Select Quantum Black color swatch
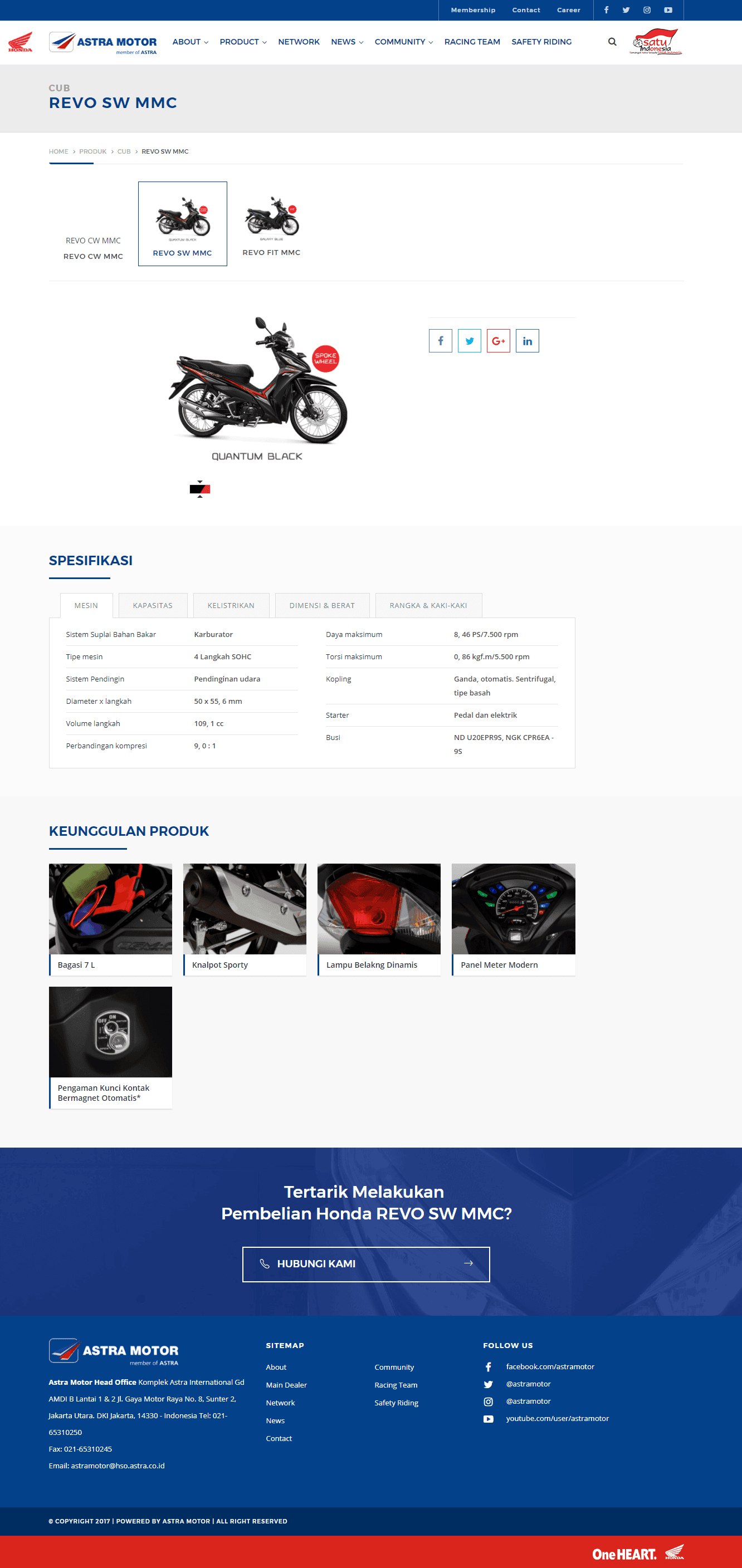The width and height of the screenshot is (742, 1568). click(200, 489)
